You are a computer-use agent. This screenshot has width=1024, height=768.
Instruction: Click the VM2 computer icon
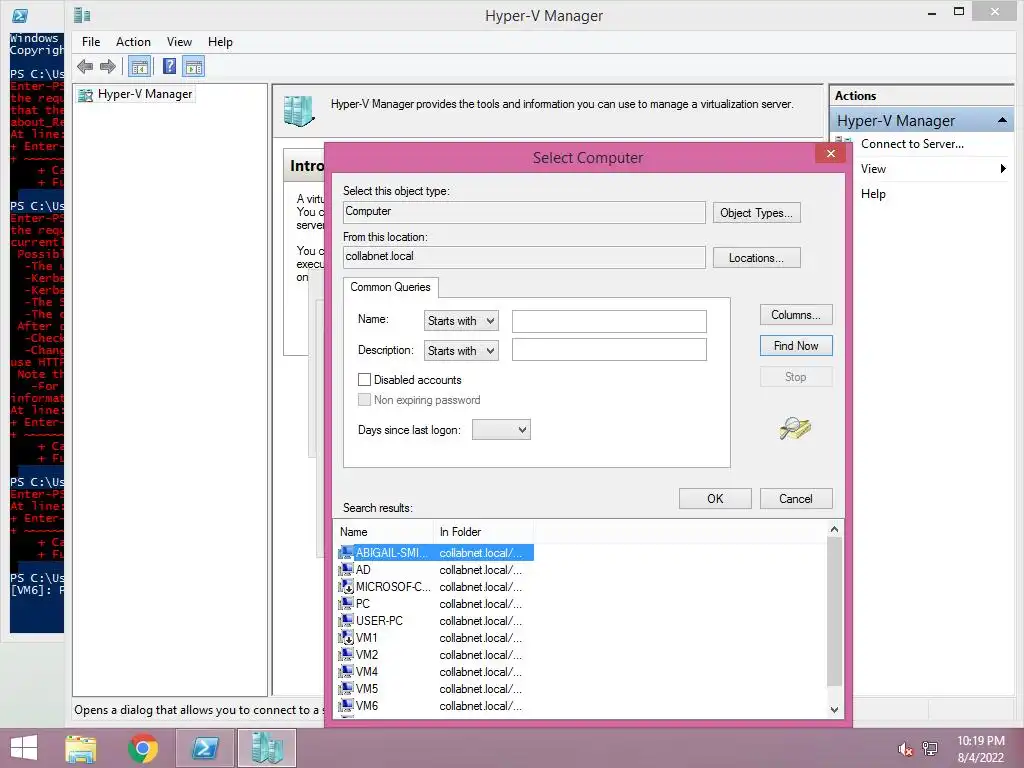pos(346,654)
